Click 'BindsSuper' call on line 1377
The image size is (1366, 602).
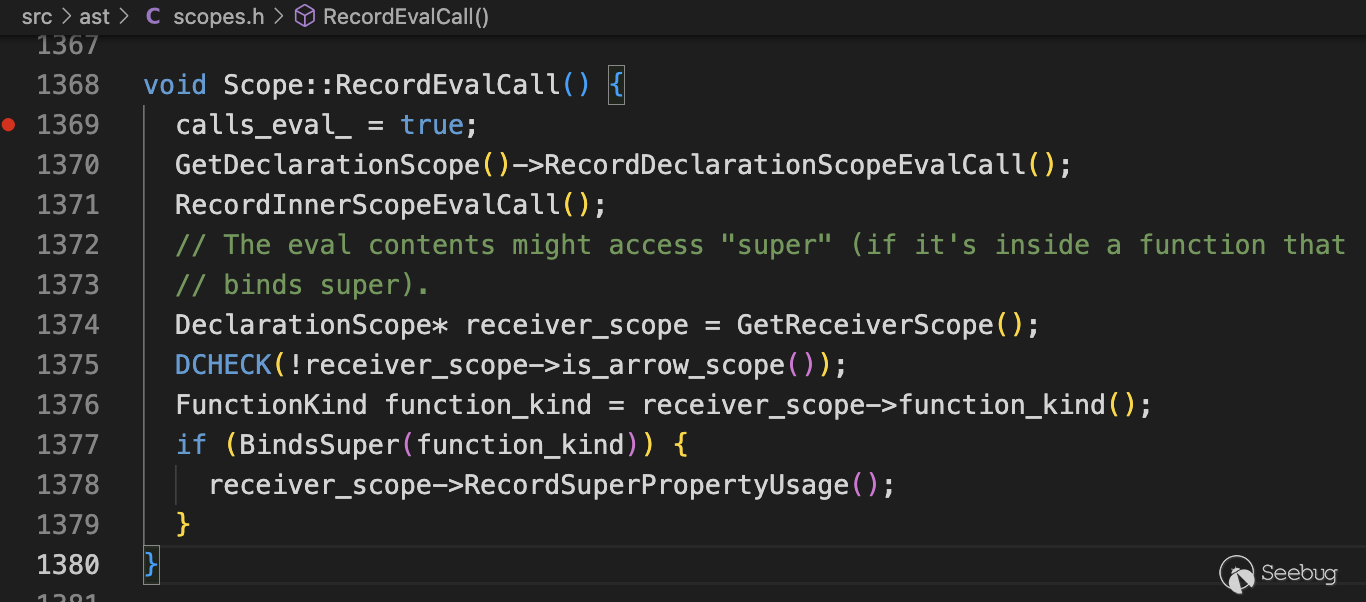coord(320,445)
